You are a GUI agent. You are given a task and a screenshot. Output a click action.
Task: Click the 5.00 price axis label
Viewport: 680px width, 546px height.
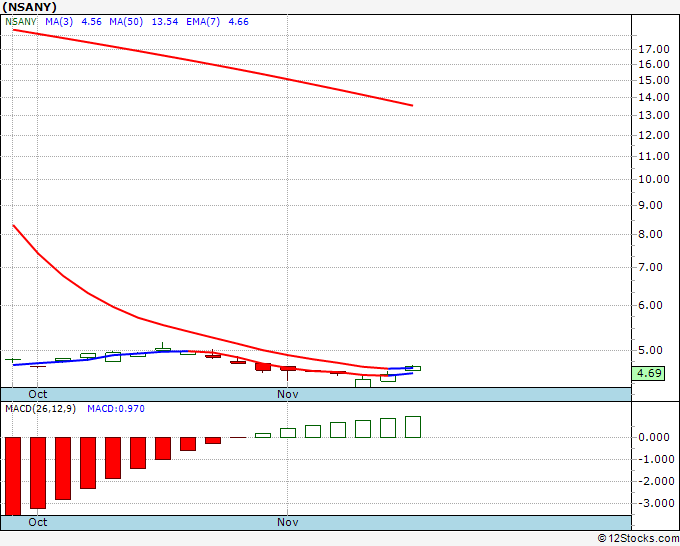coord(651,350)
